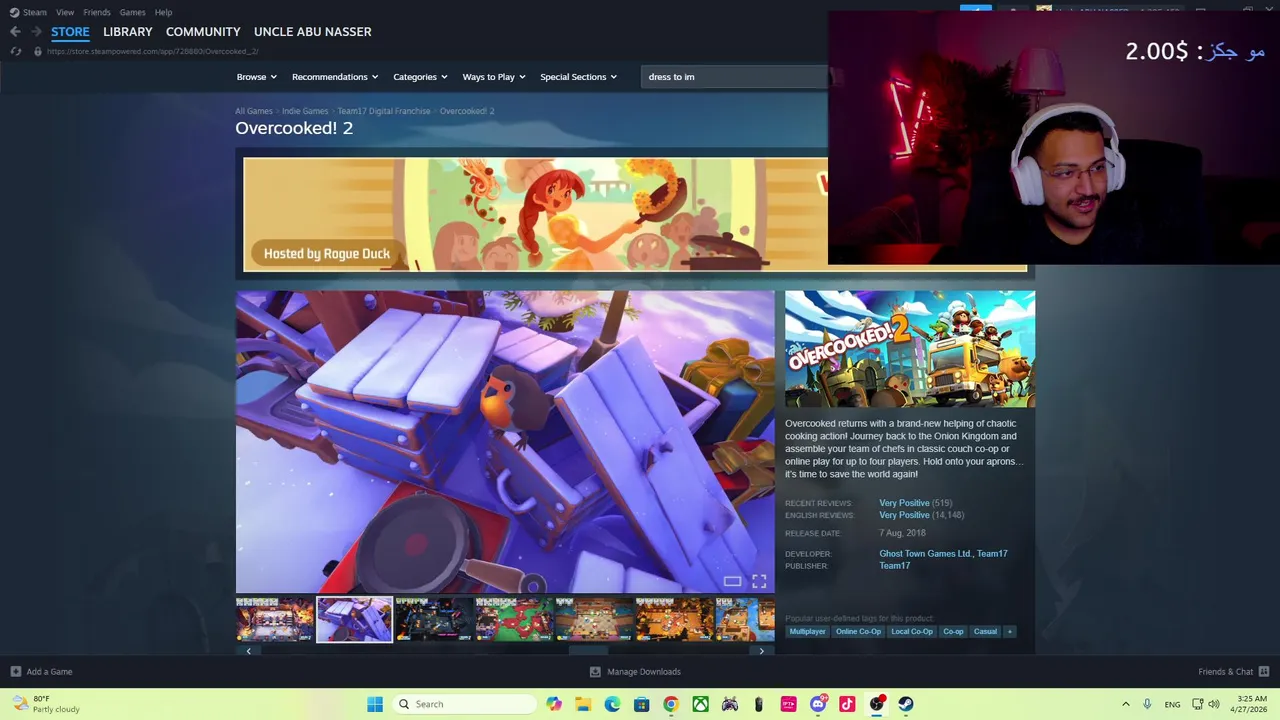Open developer Ghost Town Games Ltd. link
The image size is (1280, 720).
pyautogui.click(x=925, y=554)
